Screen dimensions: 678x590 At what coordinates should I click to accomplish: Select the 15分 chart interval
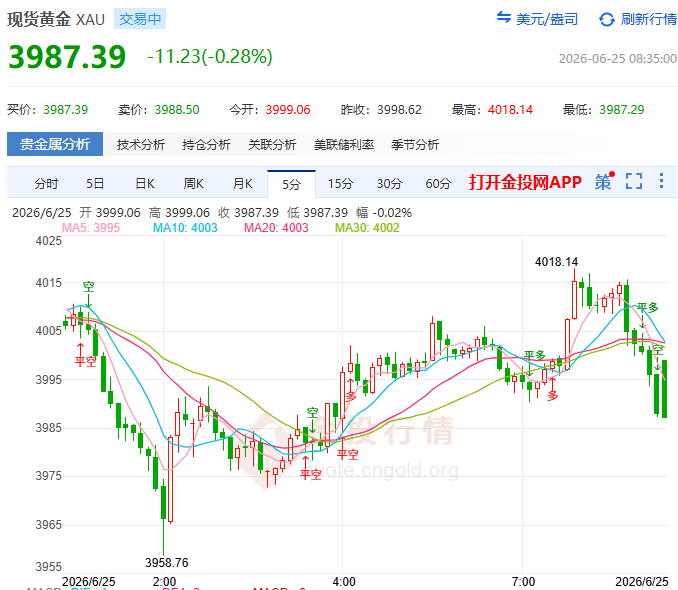[340, 184]
